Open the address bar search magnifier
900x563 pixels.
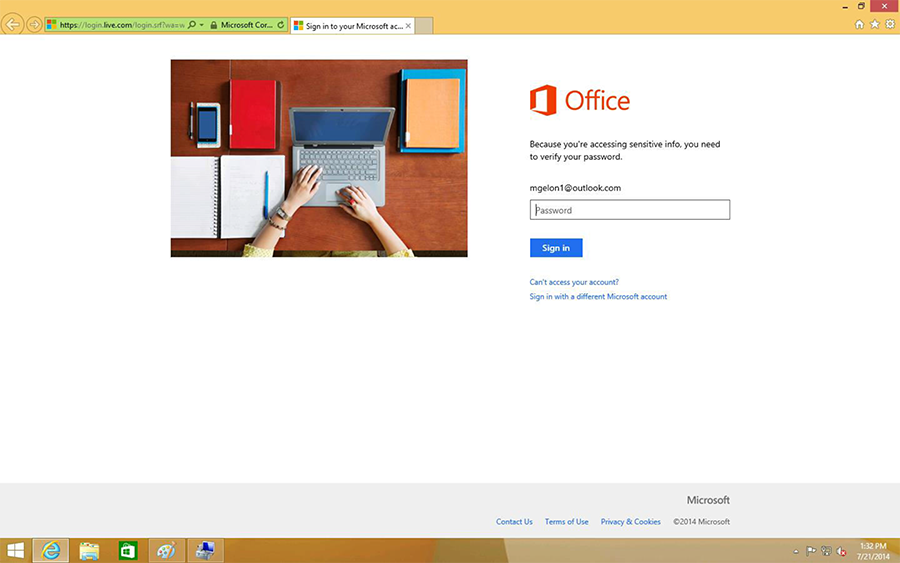pos(192,25)
